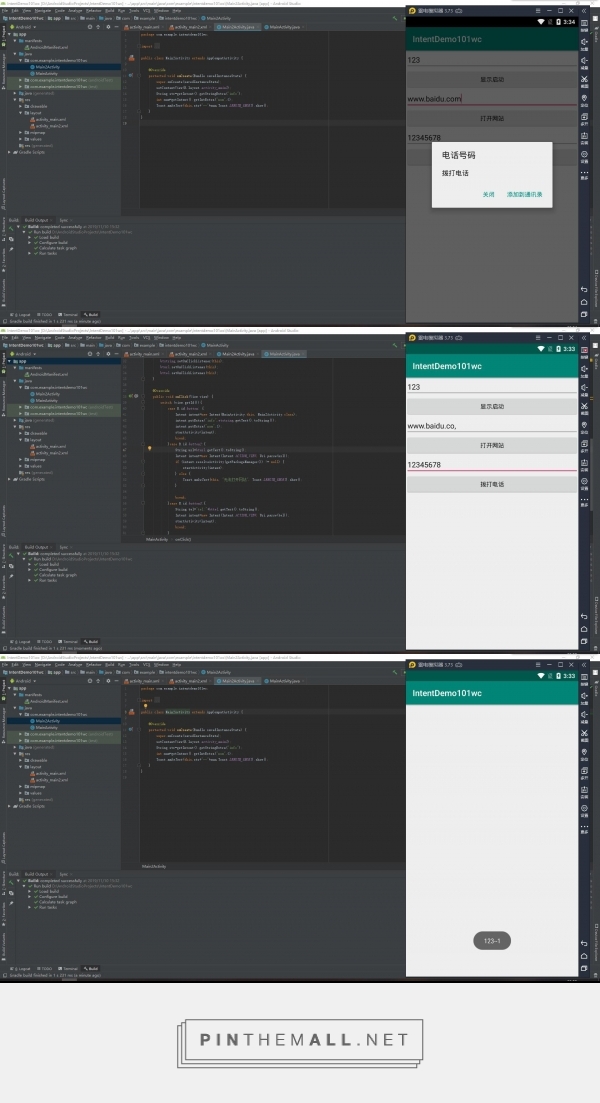Expand the values folder in bottom project tree

coord(21,793)
